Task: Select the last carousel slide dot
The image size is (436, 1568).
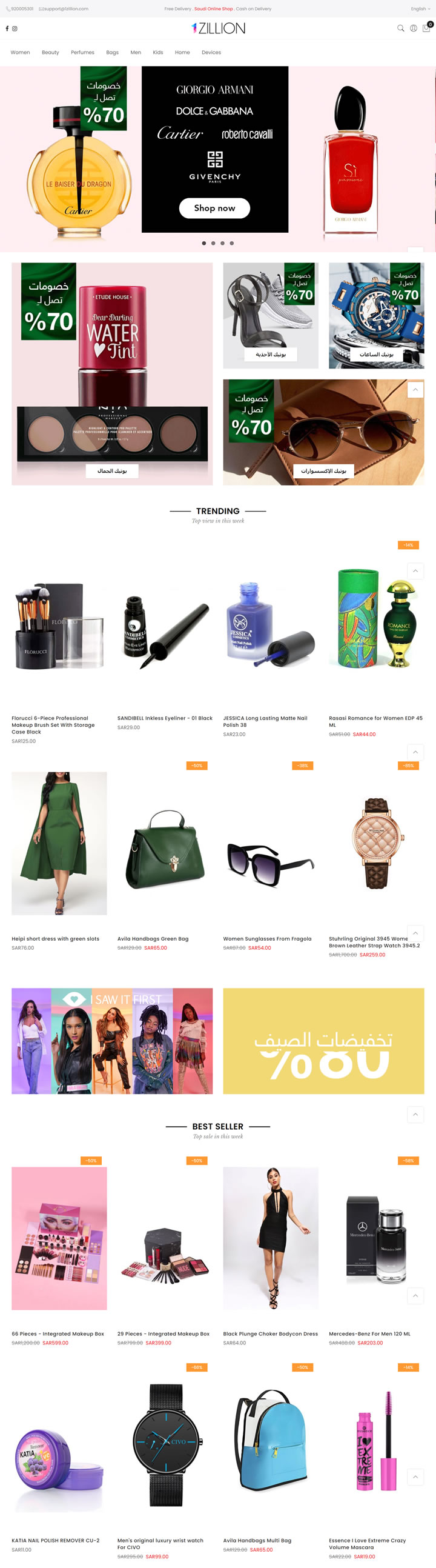Action: click(232, 243)
